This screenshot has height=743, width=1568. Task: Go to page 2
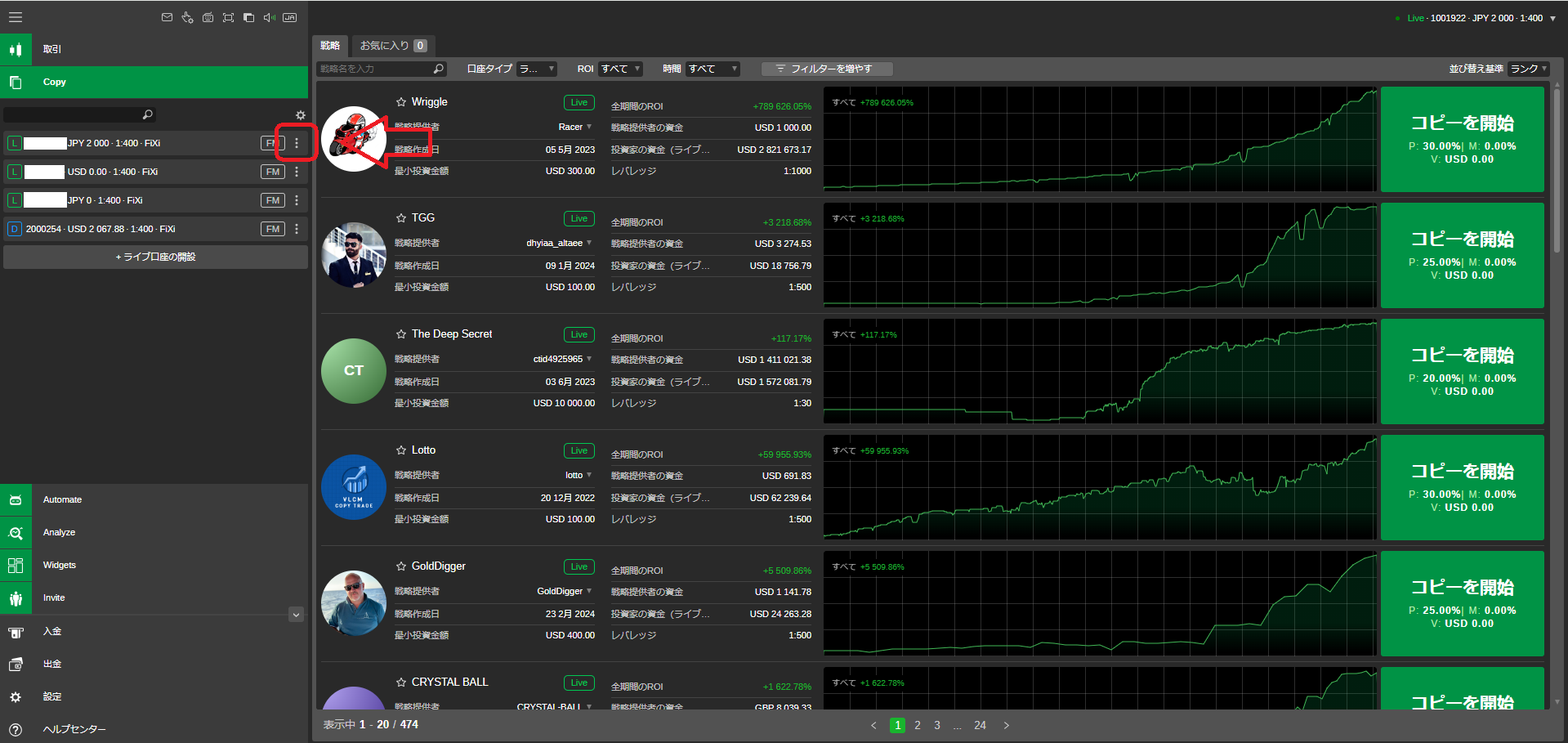[918, 725]
